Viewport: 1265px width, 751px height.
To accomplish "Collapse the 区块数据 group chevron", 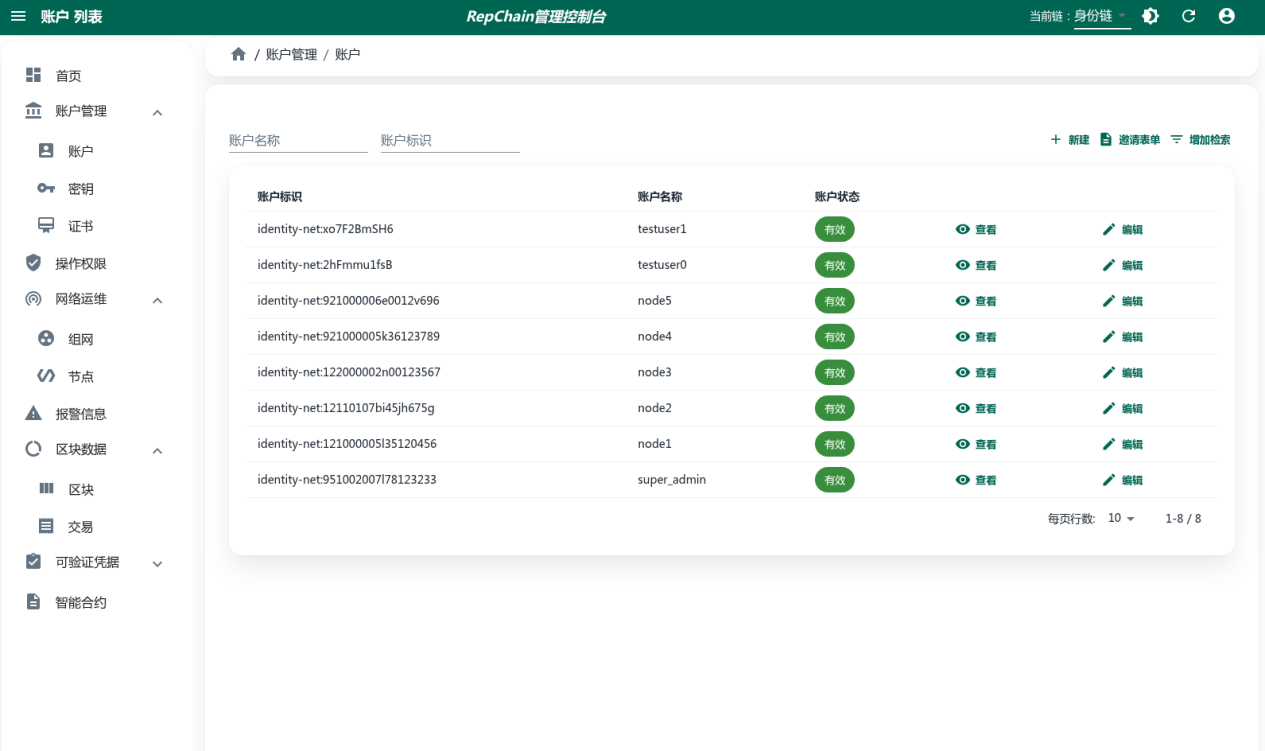I will click(x=157, y=451).
